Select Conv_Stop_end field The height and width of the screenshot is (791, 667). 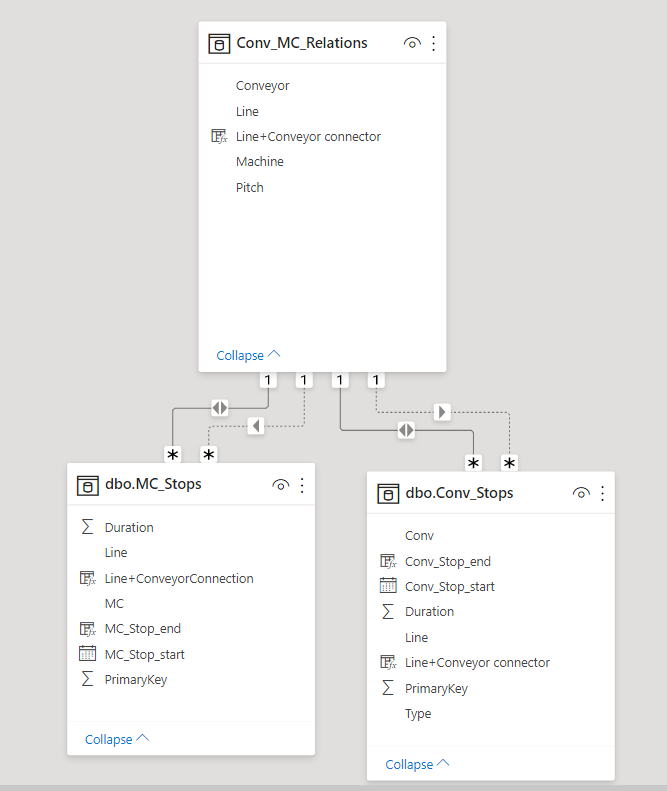[x=448, y=561]
